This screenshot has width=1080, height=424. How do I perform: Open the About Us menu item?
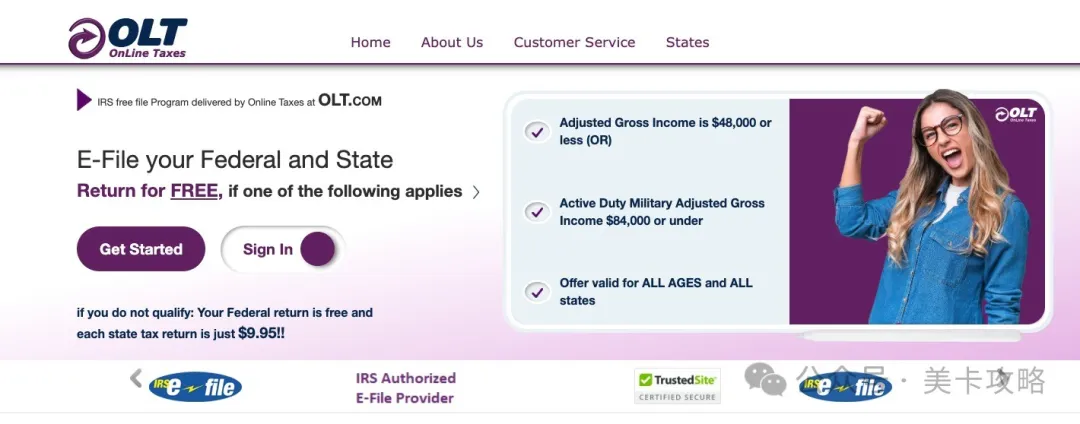(452, 42)
